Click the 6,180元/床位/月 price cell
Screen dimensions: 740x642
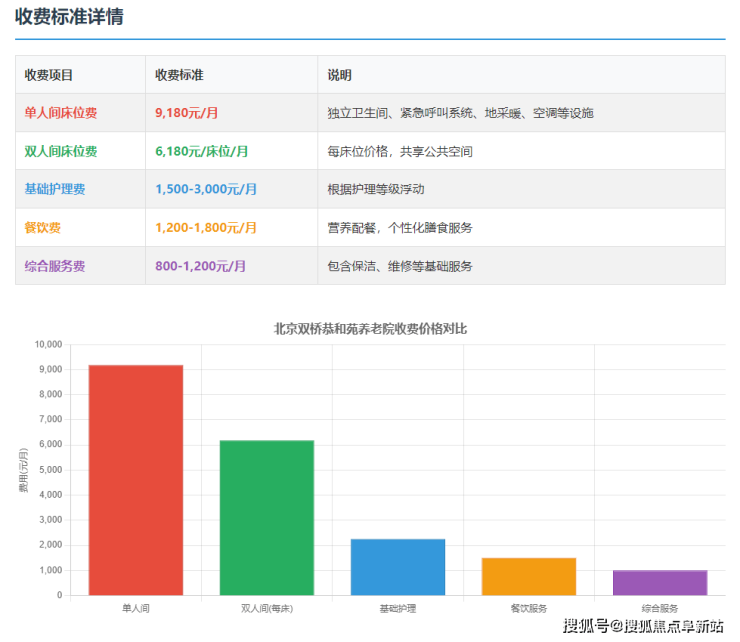pyautogui.click(x=202, y=151)
